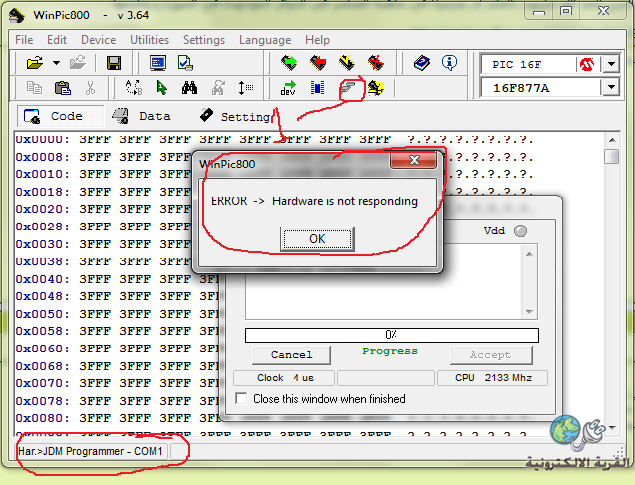Detect device using the dev arrow icon
This screenshot has height=485, width=635.
click(x=288, y=88)
